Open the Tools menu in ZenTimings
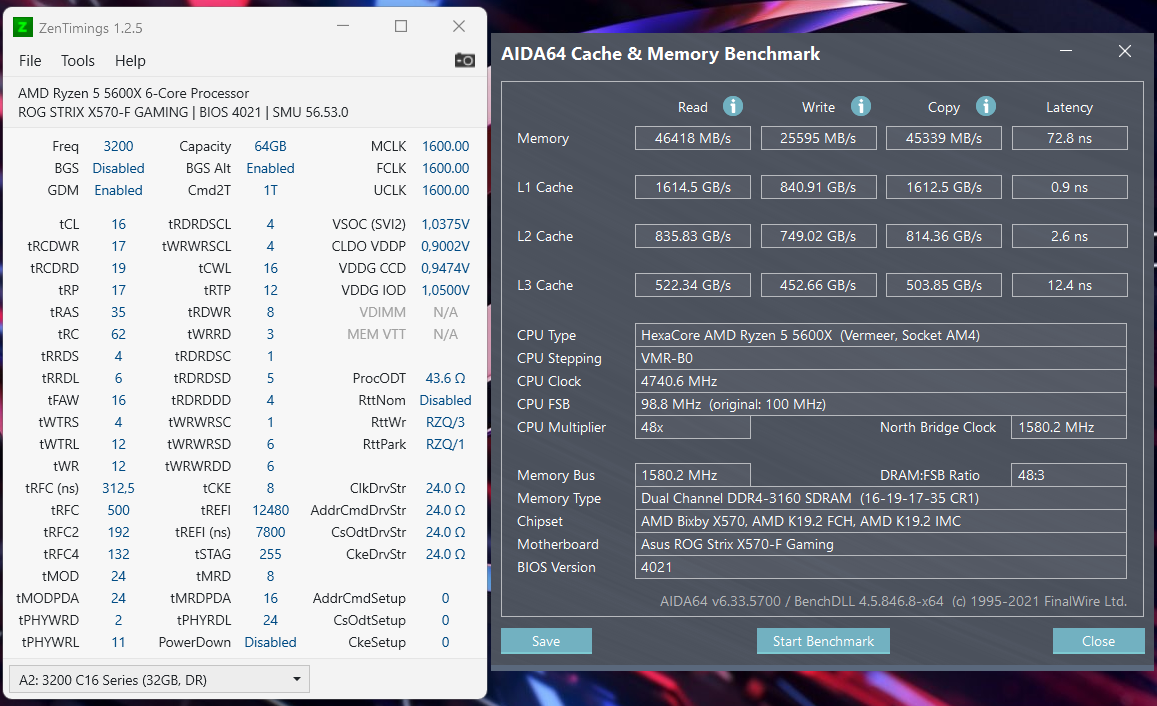The width and height of the screenshot is (1157, 706). coord(77,60)
